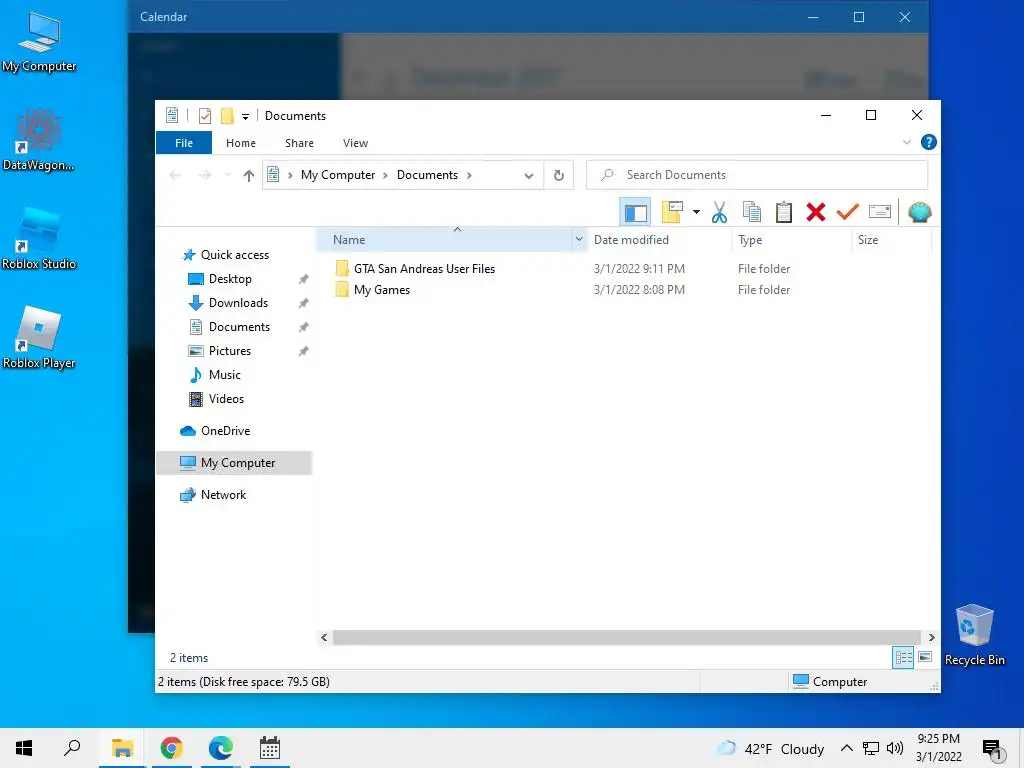The width and height of the screenshot is (1024, 768).
Task: Open the recent locations dropdown
Action: [x=227, y=175]
